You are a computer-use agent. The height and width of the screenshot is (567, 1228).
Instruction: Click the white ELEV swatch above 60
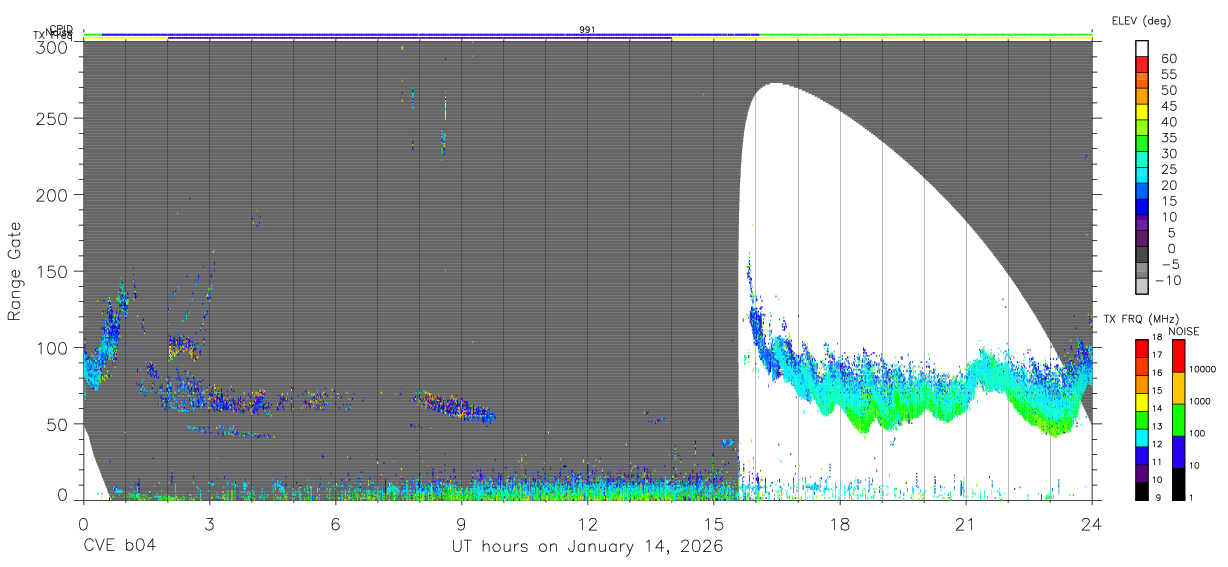1142,49
